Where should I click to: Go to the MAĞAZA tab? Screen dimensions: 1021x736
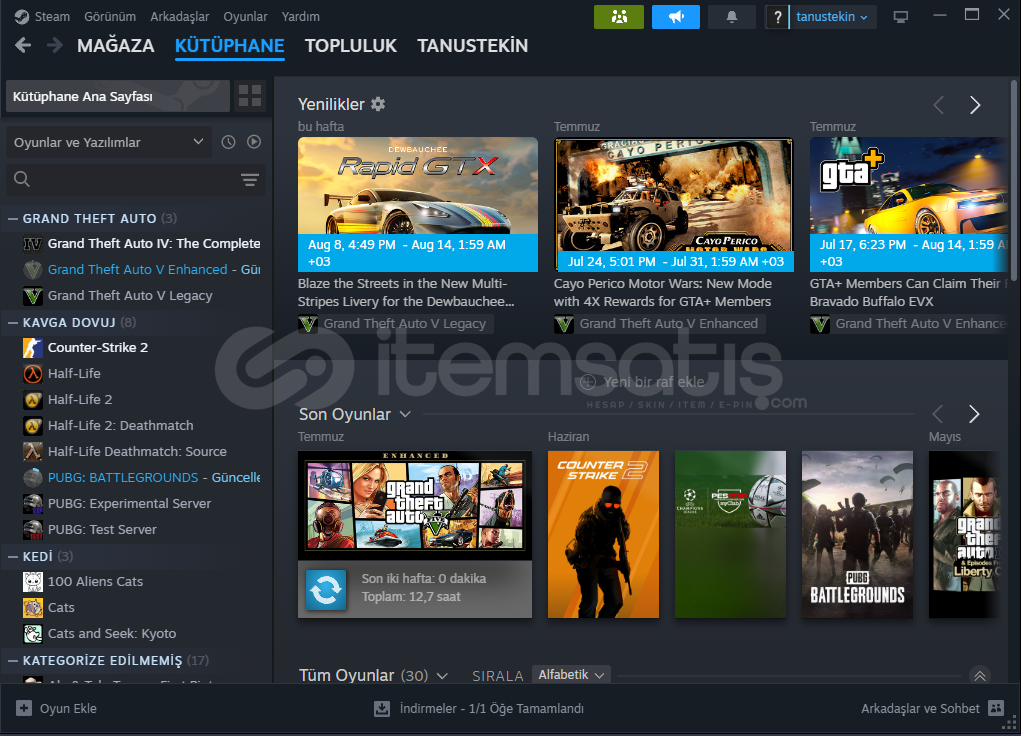click(116, 46)
